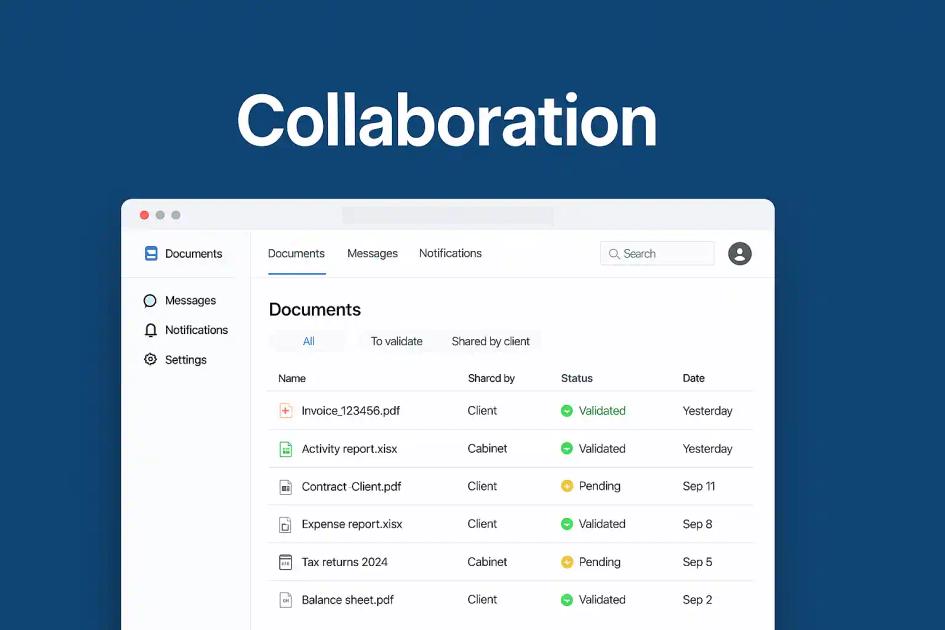Sort by the Date column header
This screenshot has width=945, height=630.
pyautogui.click(x=694, y=378)
